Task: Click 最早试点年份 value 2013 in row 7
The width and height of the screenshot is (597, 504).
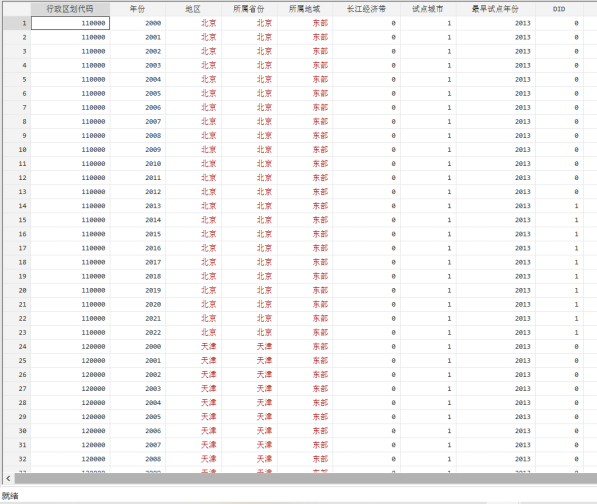Action: click(x=496, y=108)
